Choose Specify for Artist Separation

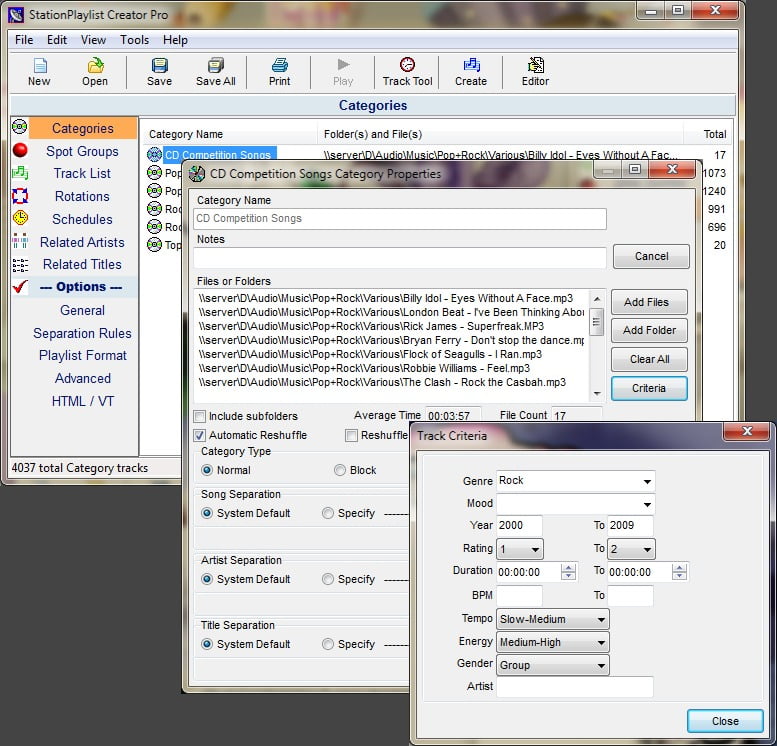328,579
